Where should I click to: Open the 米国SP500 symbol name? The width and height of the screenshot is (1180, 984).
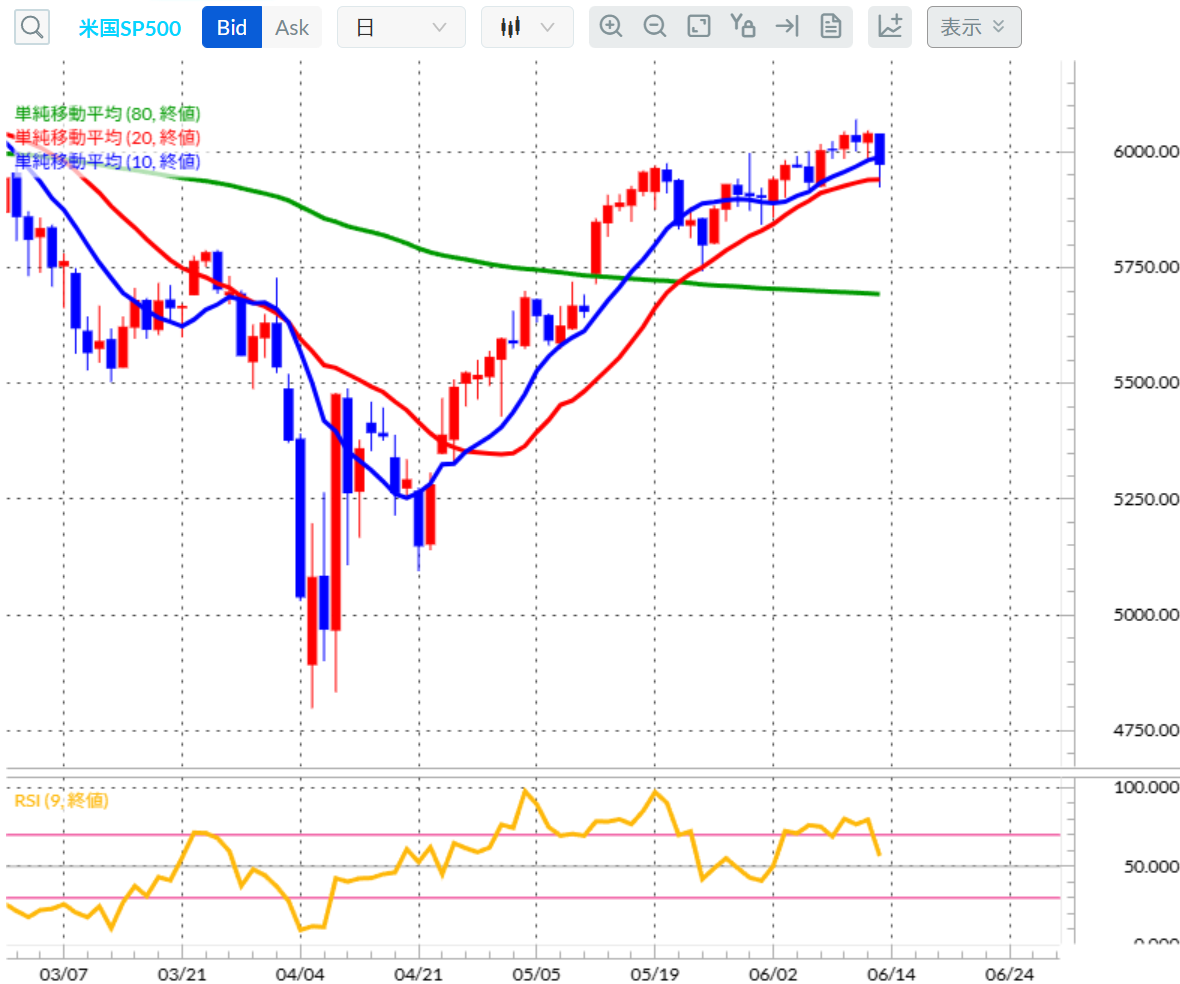coord(129,28)
